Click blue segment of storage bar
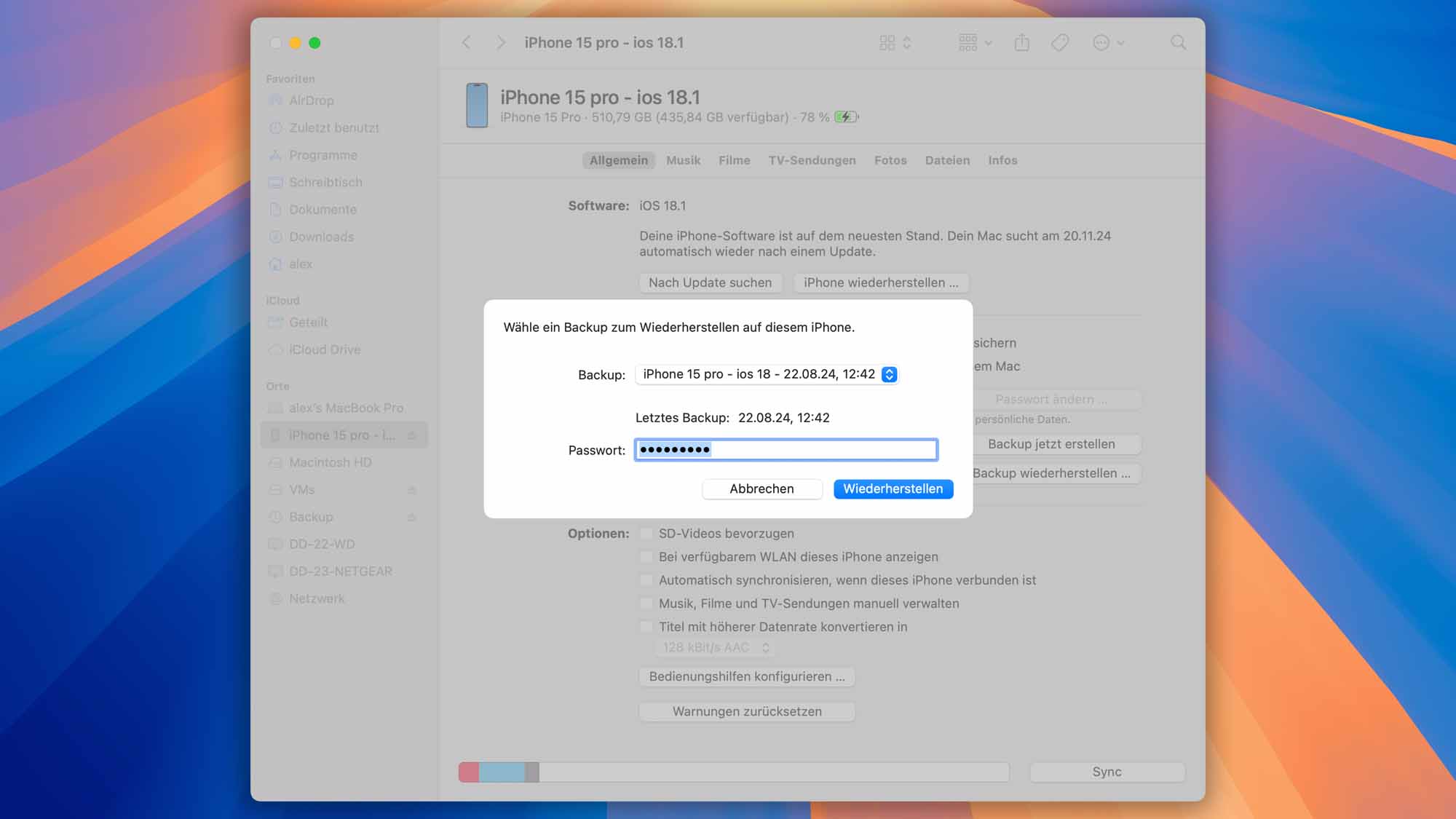The width and height of the screenshot is (1456, 819). click(x=502, y=772)
